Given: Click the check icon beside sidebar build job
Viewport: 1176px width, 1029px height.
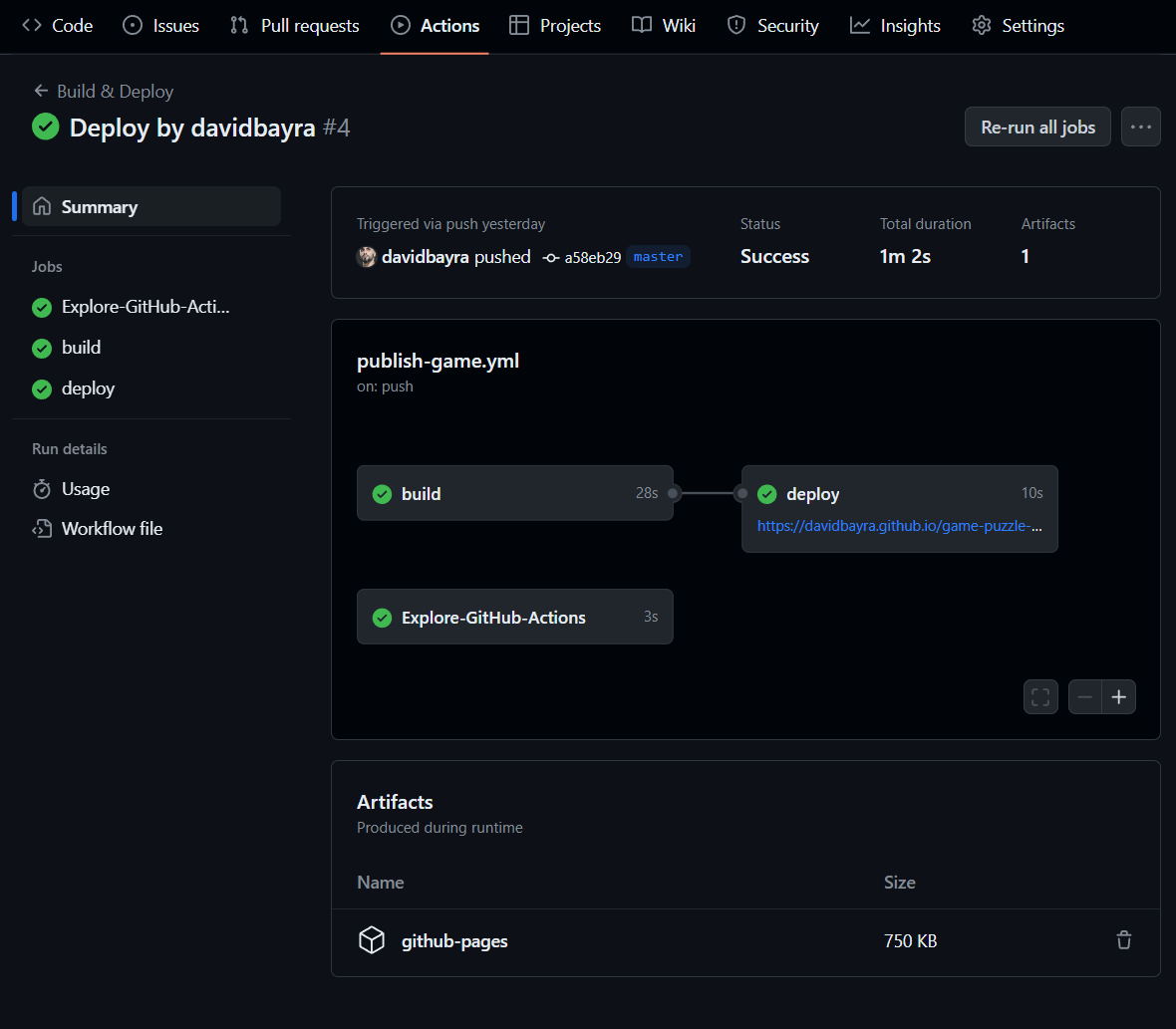Looking at the screenshot, I should [x=42, y=348].
